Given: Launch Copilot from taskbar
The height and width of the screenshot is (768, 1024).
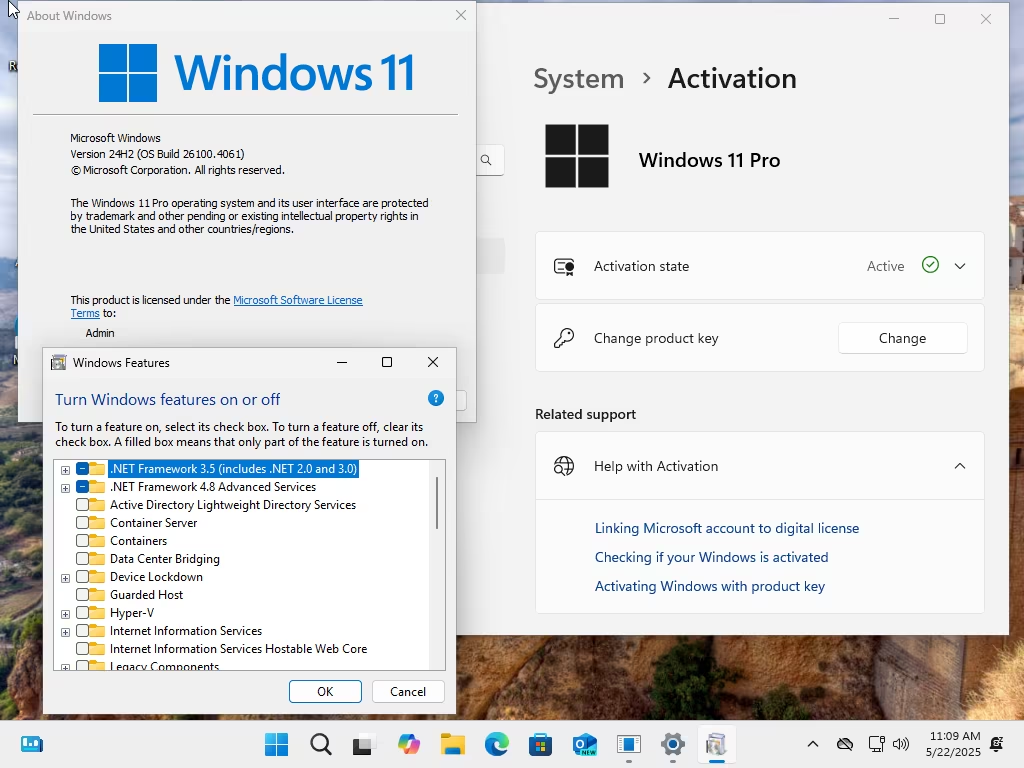Looking at the screenshot, I should tap(409, 744).
